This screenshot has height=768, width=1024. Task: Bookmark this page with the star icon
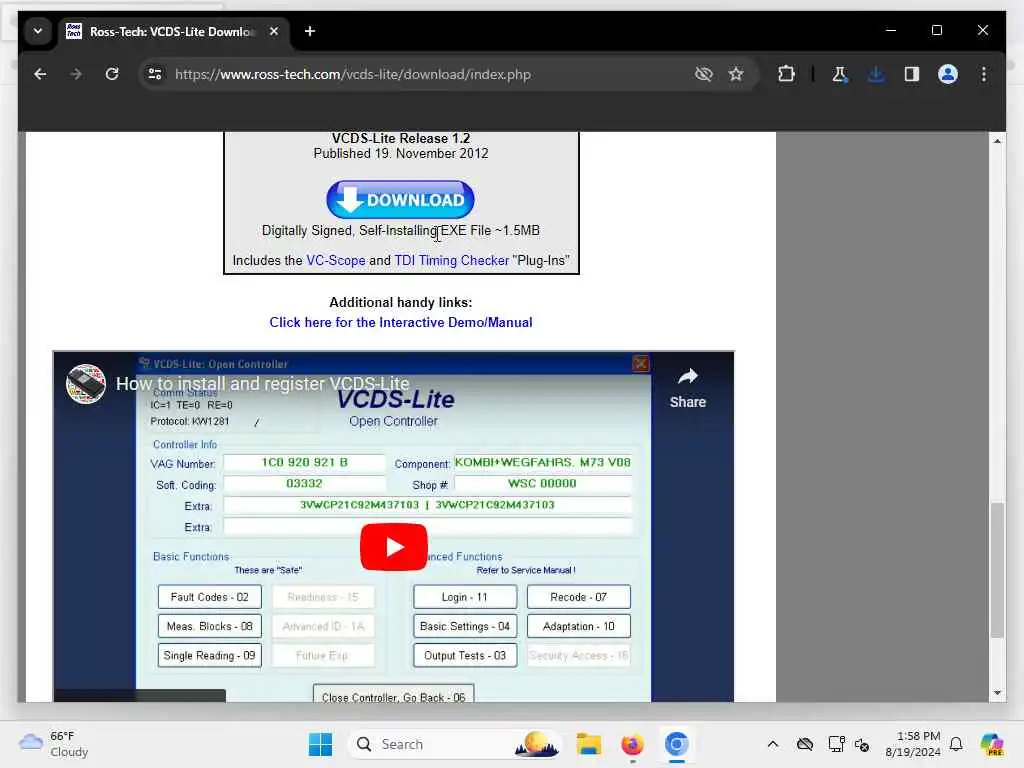pyautogui.click(x=736, y=74)
